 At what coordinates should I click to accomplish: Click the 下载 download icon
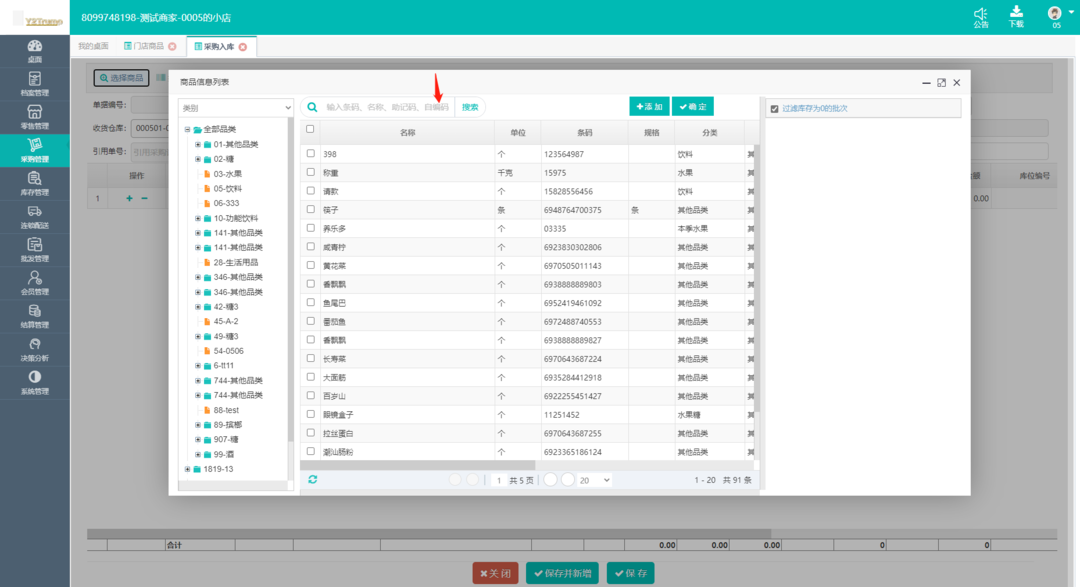(1016, 13)
